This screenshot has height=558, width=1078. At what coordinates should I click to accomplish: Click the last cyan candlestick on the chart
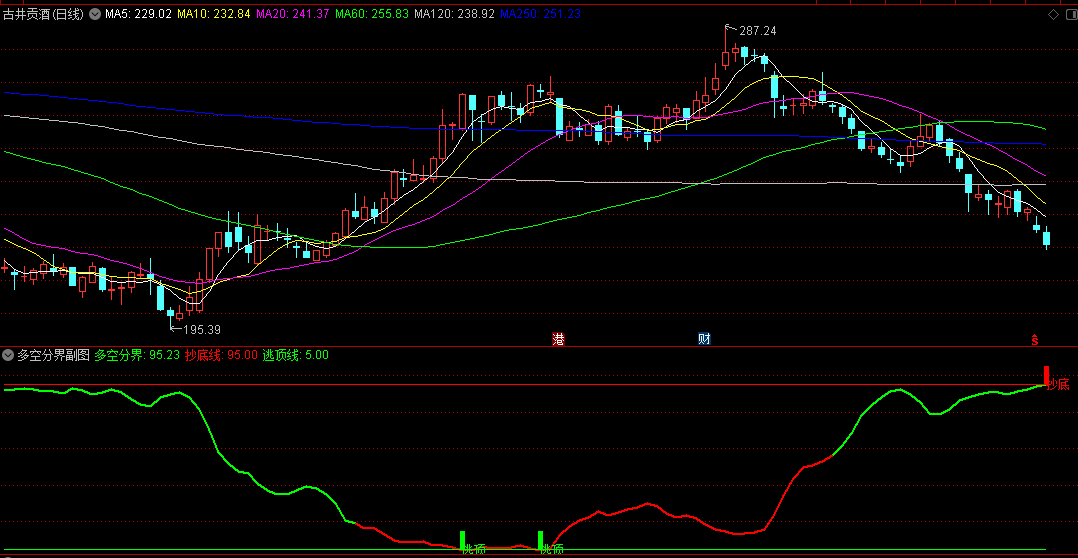pyautogui.click(x=1046, y=238)
